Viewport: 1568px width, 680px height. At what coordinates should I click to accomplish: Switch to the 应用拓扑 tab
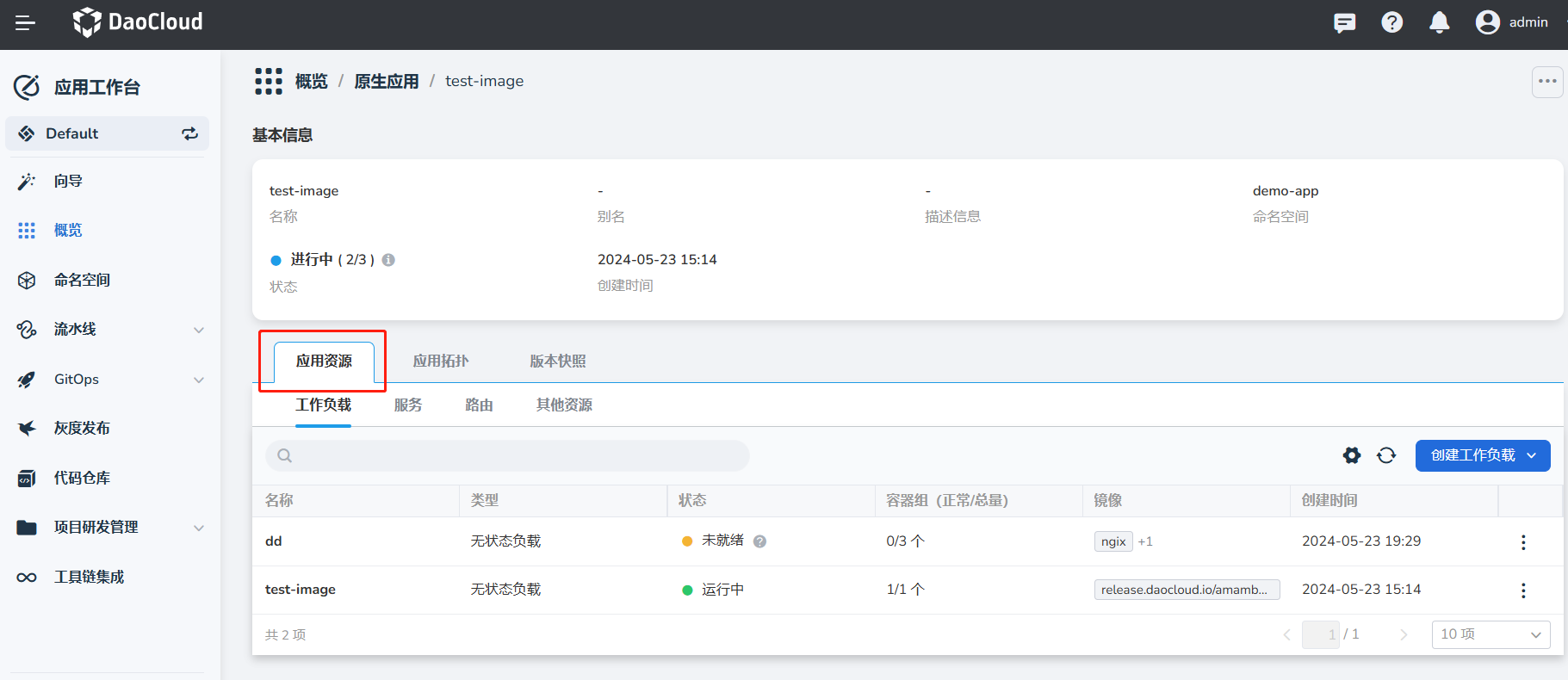tap(440, 362)
